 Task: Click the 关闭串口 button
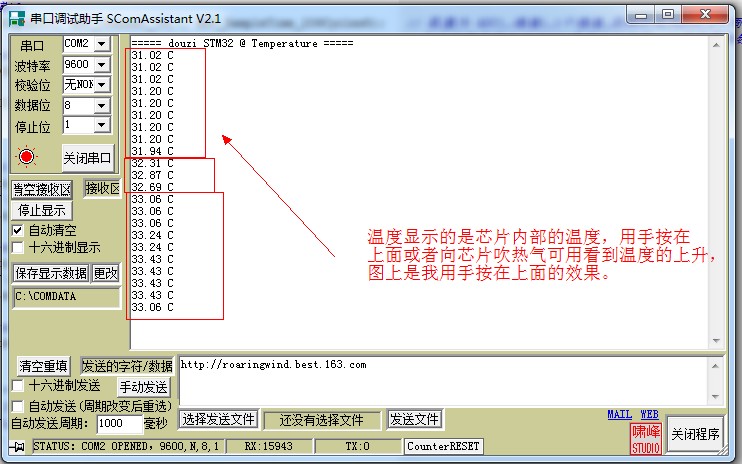(x=88, y=158)
